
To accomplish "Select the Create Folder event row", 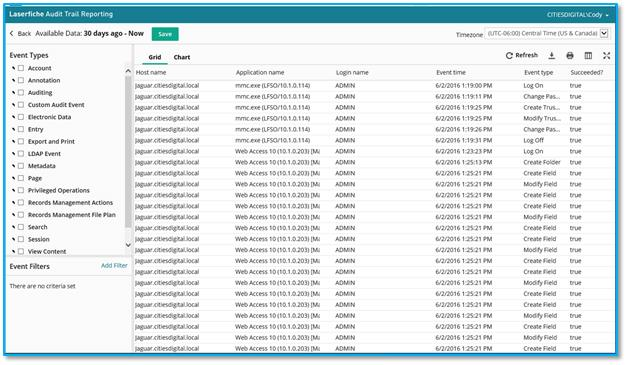I will point(374,162).
